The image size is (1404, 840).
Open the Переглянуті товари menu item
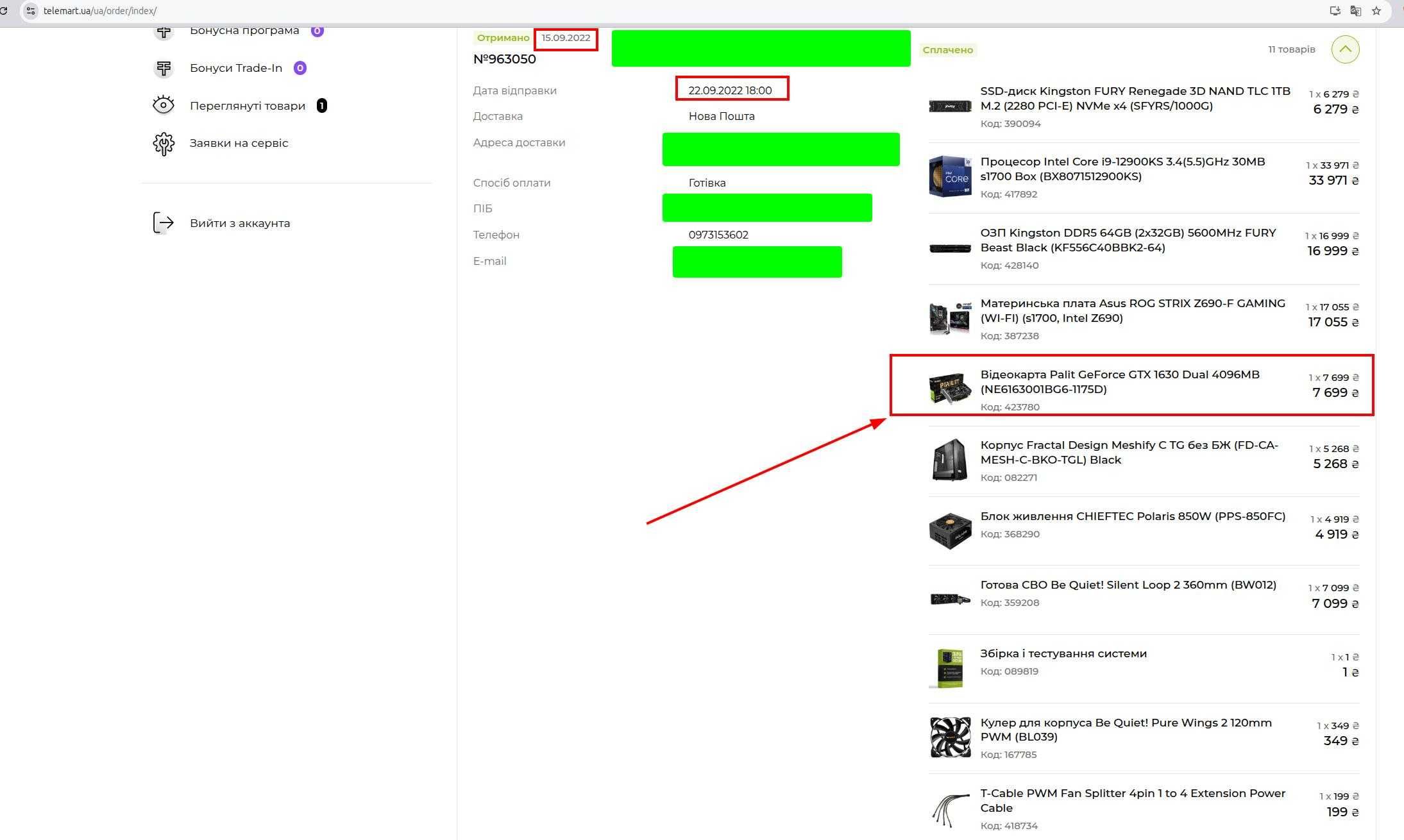pos(248,106)
